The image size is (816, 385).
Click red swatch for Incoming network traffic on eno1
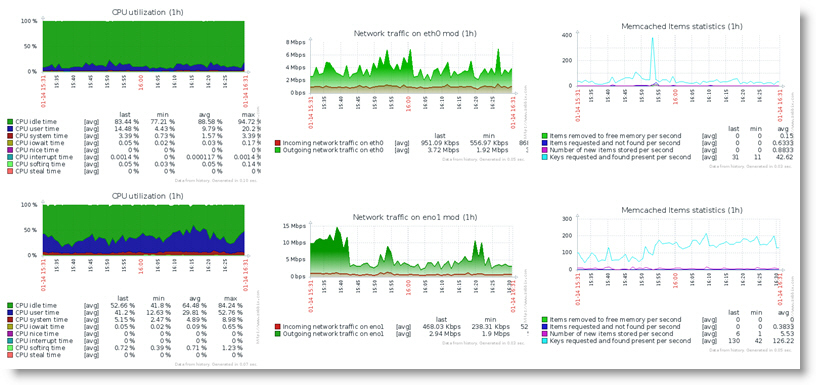[277, 326]
